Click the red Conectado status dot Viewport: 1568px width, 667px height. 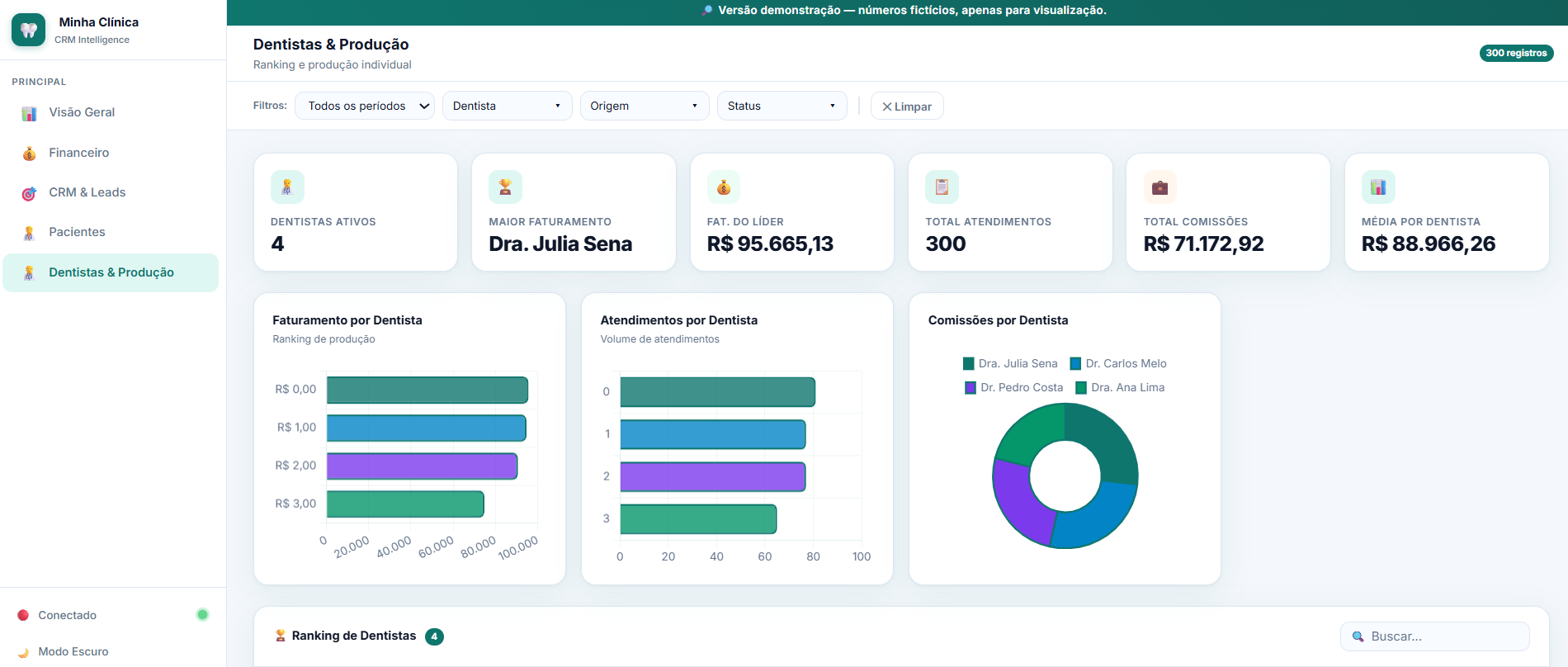click(23, 615)
